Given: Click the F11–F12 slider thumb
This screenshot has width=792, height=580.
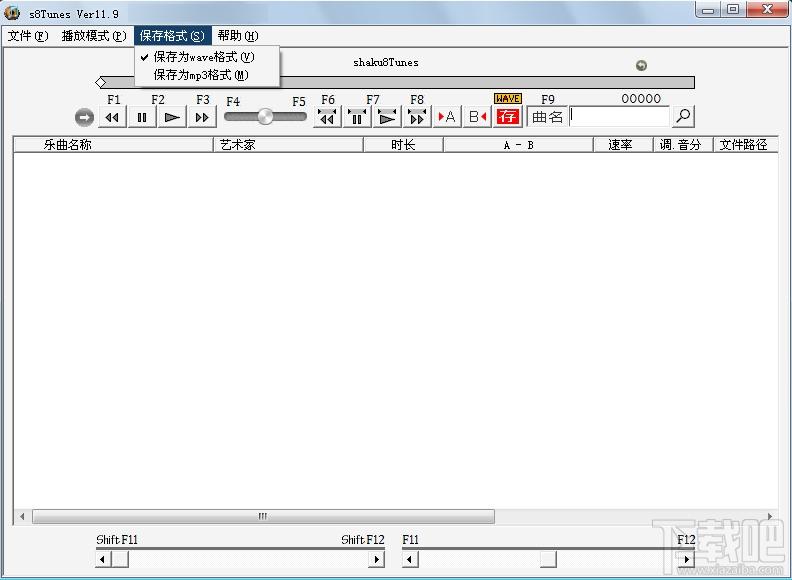Looking at the screenshot, I should (x=548, y=559).
